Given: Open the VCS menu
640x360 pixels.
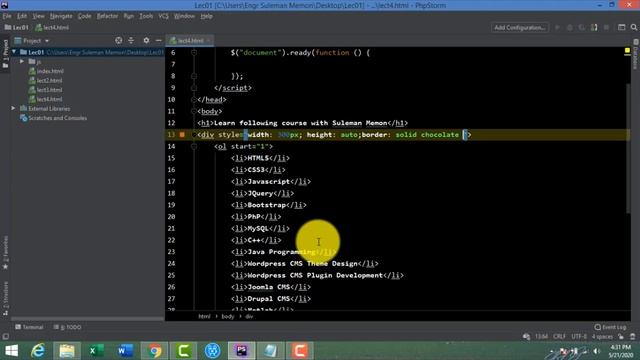Looking at the screenshot, I should (x=163, y=16).
